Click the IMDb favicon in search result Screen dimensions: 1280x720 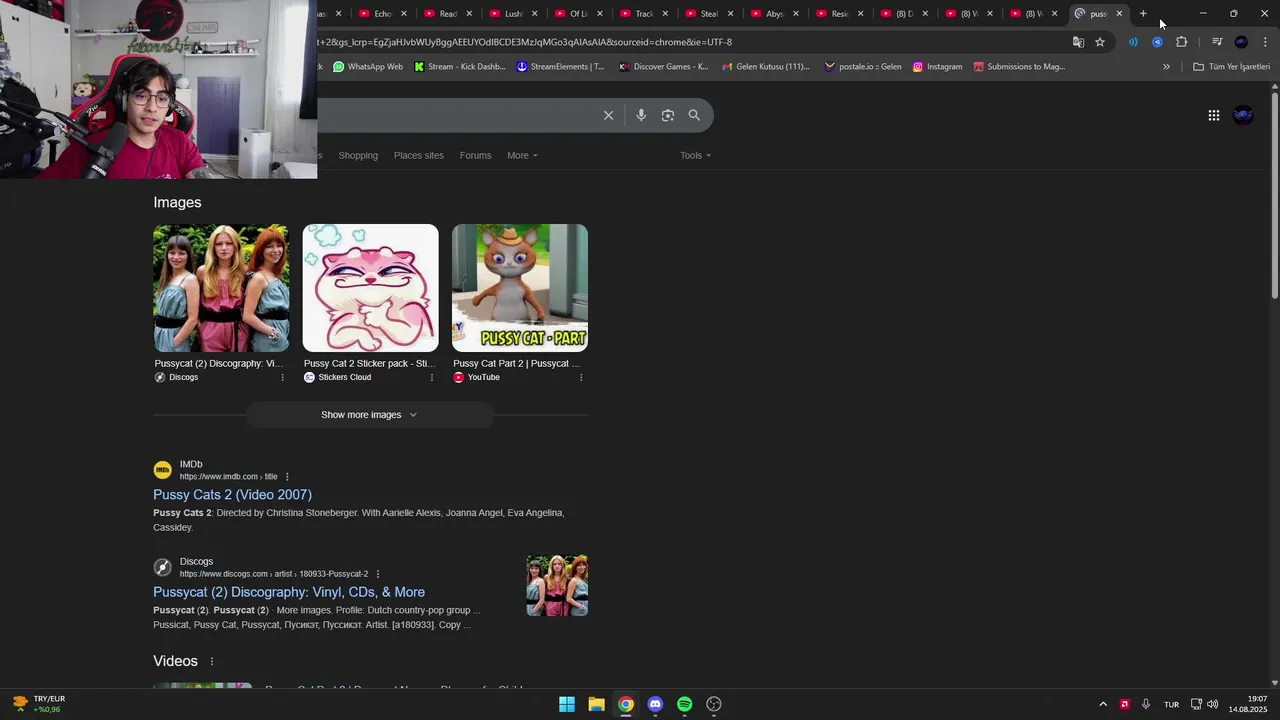[162, 470]
